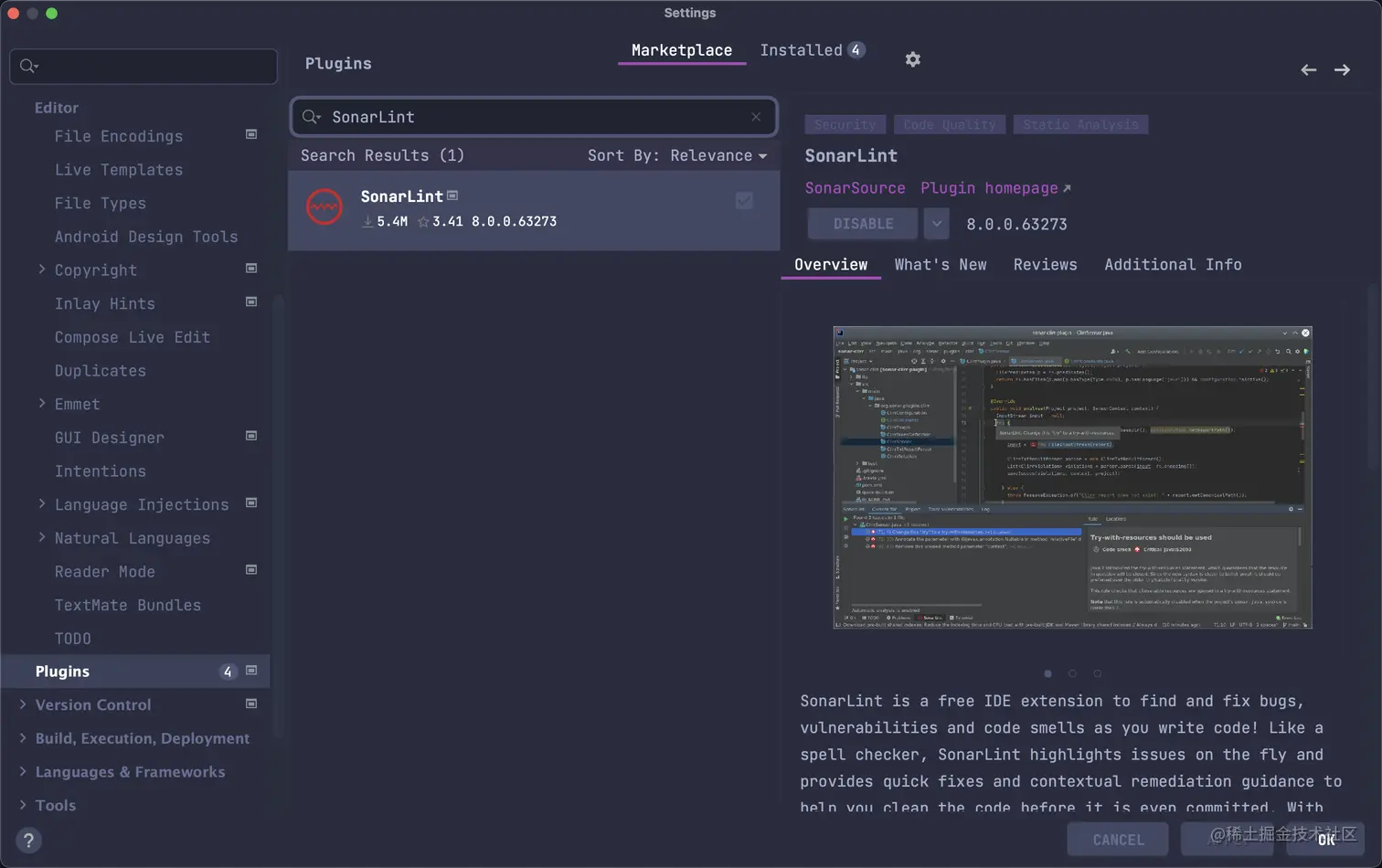
Task: Click the File Encodings project-level icon
Action: click(x=251, y=134)
